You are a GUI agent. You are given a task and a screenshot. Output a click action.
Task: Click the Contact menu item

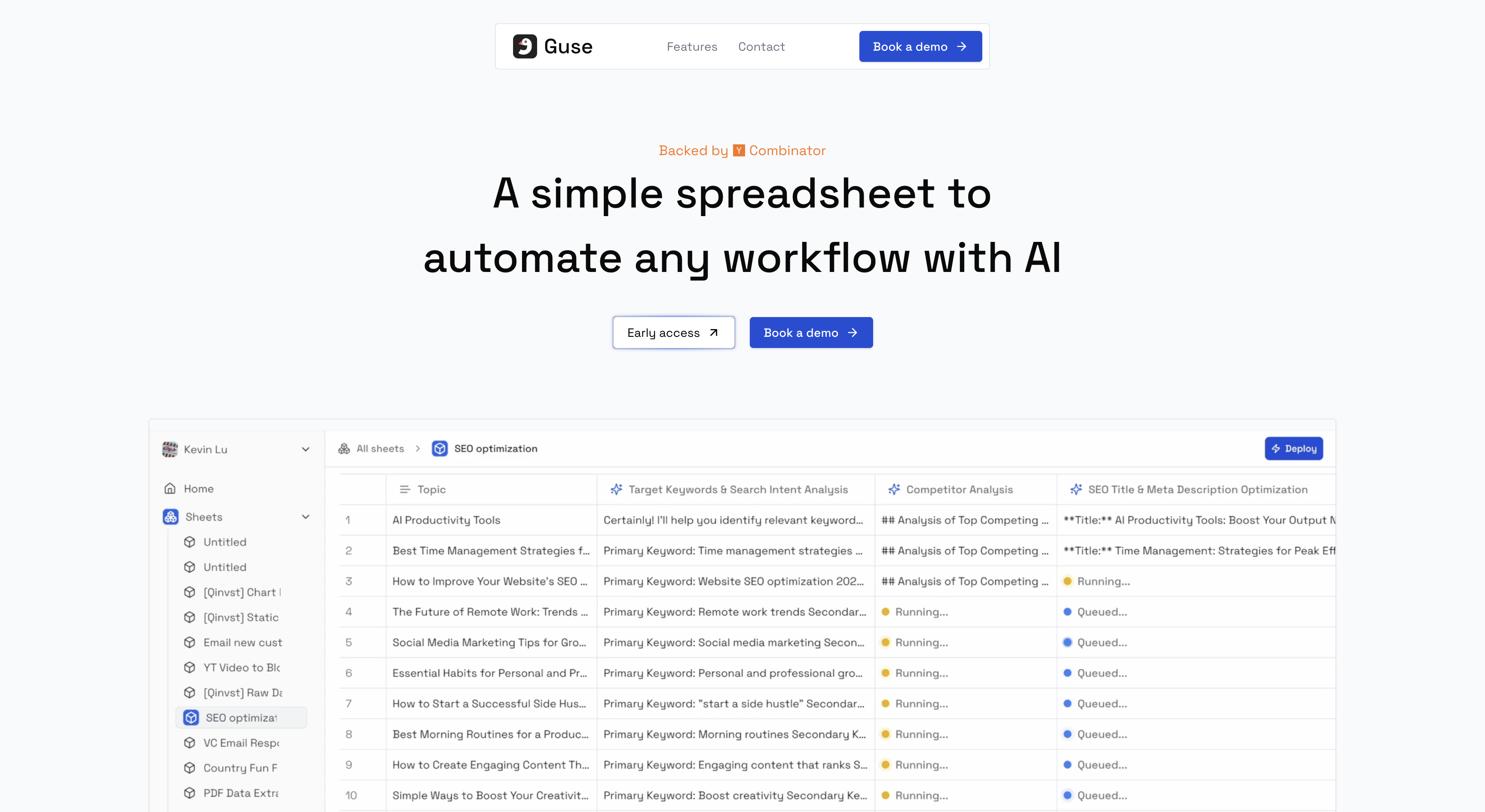tap(761, 46)
